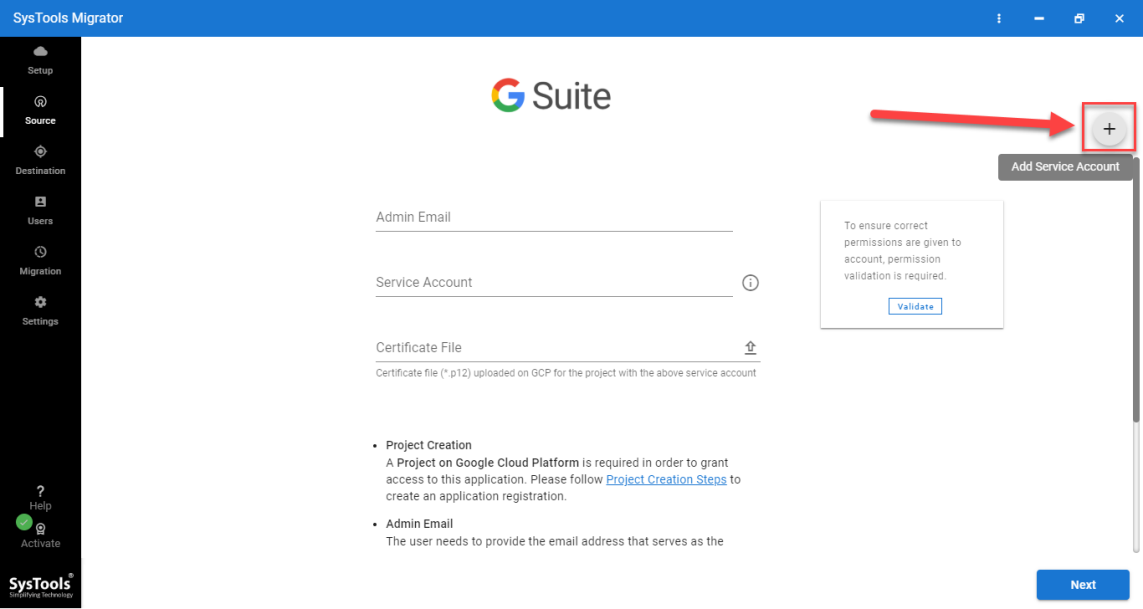This screenshot has width=1143, height=609.
Task: Open the Project Creation Steps link
Action: coord(666,479)
